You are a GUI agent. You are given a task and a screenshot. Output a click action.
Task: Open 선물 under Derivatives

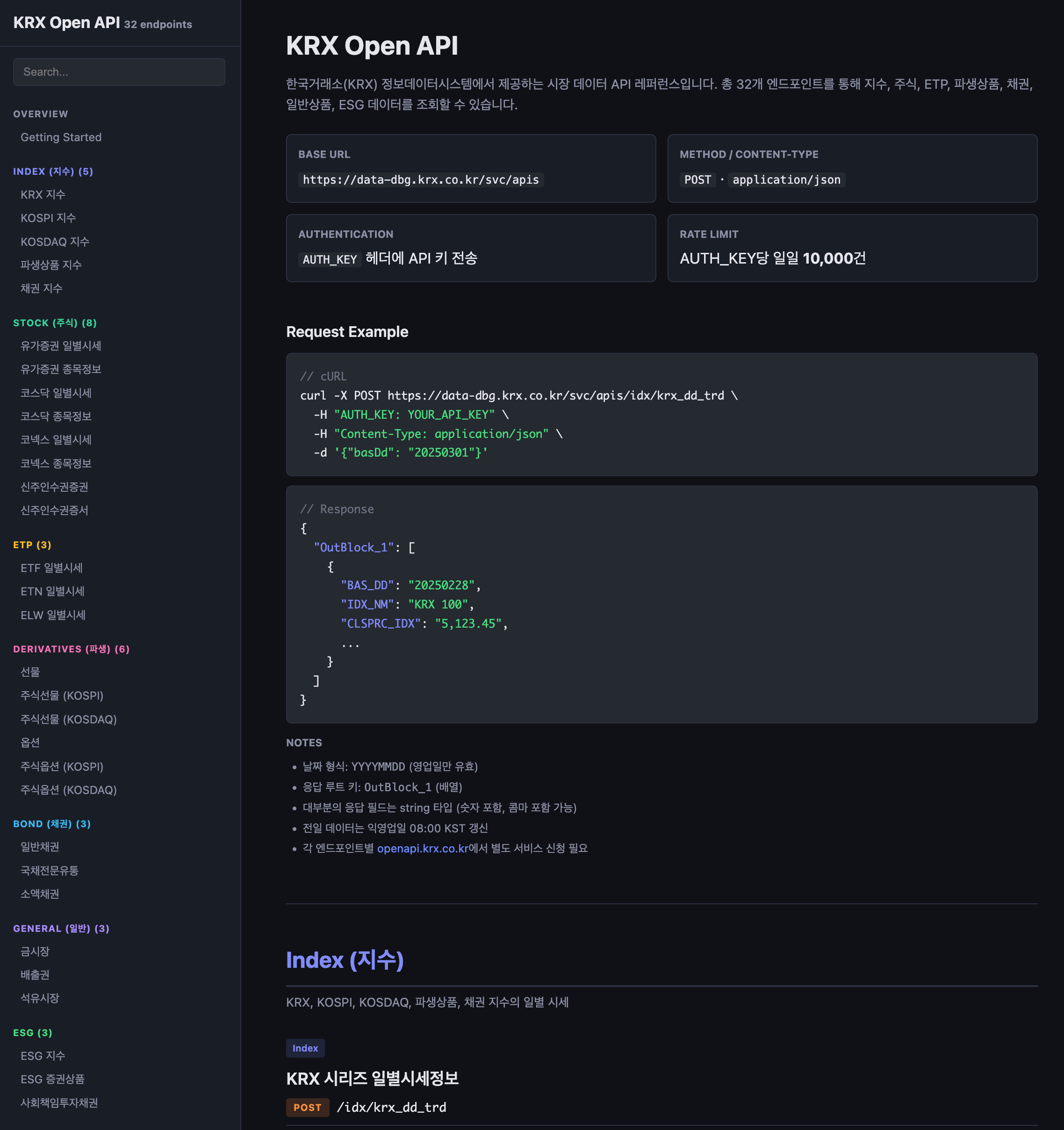30,672
